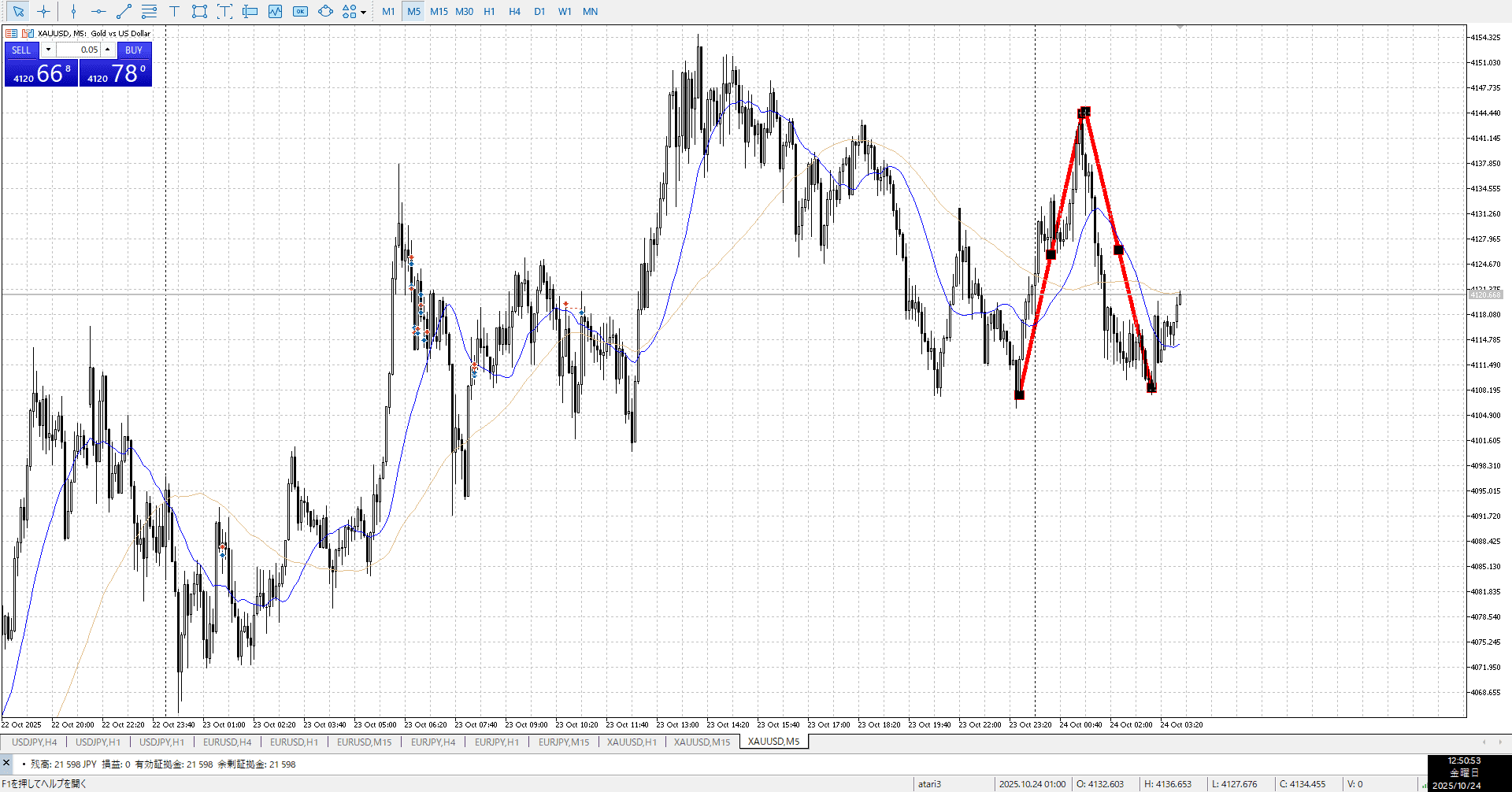1512x792 pixels.
Task: Toggle the M15 timeframe button
Action: click(439, 11)
